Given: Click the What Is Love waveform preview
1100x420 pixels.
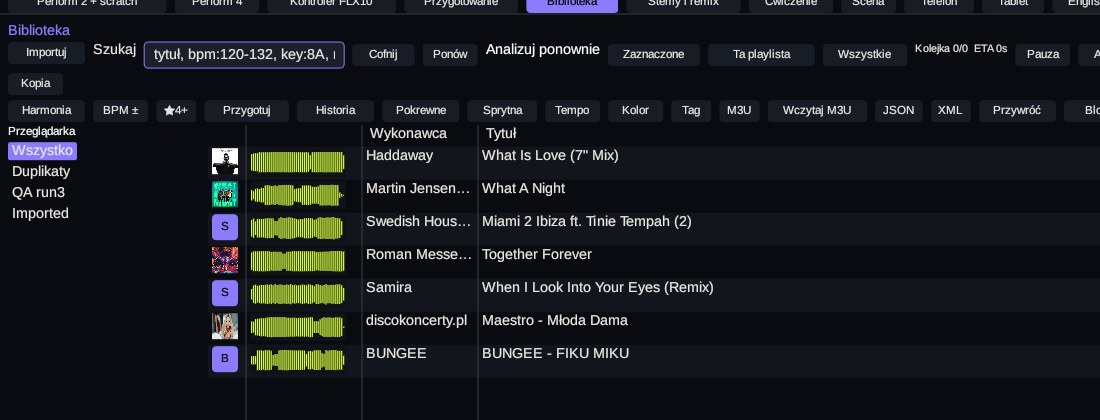Looking at the screenshot, I should pyautogui.click(x=297, y=162).
